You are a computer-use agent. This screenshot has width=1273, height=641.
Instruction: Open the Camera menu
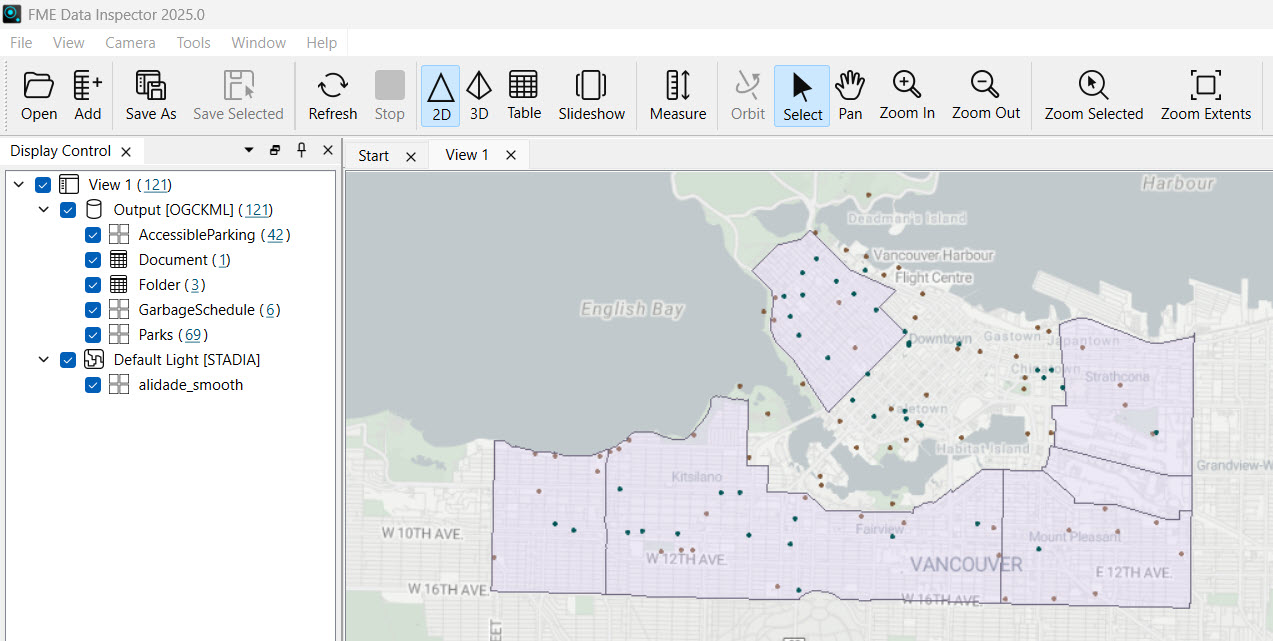pos(130,43)
